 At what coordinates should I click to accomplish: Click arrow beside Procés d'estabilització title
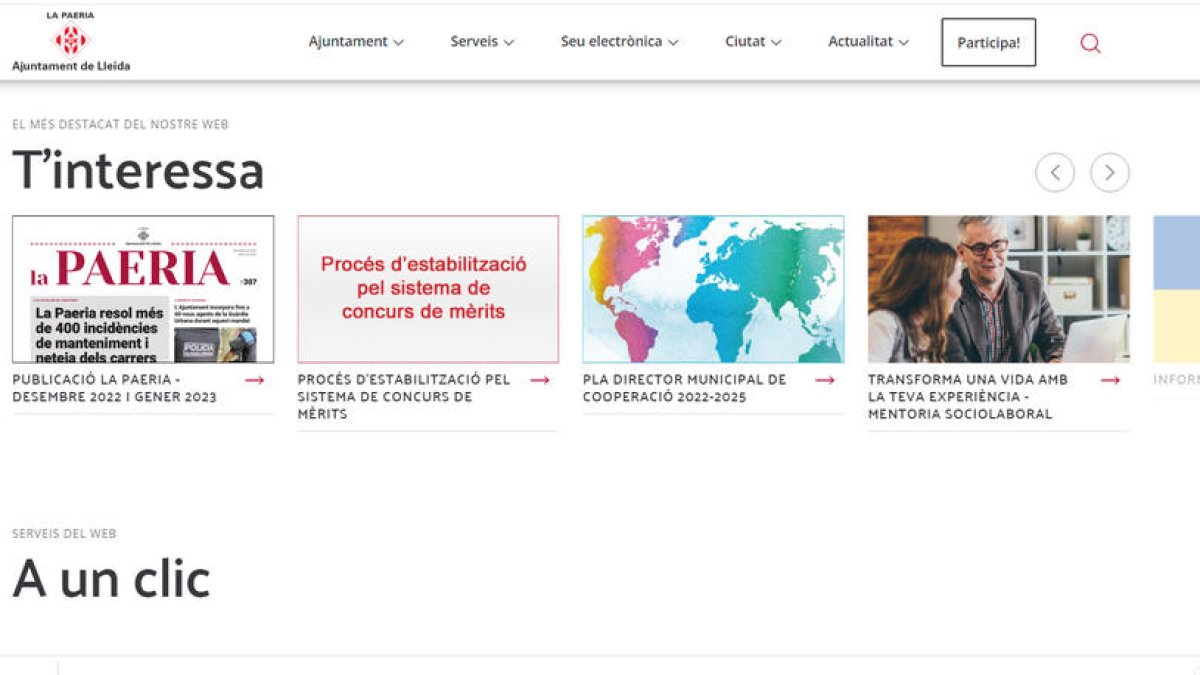click(540, 380)
